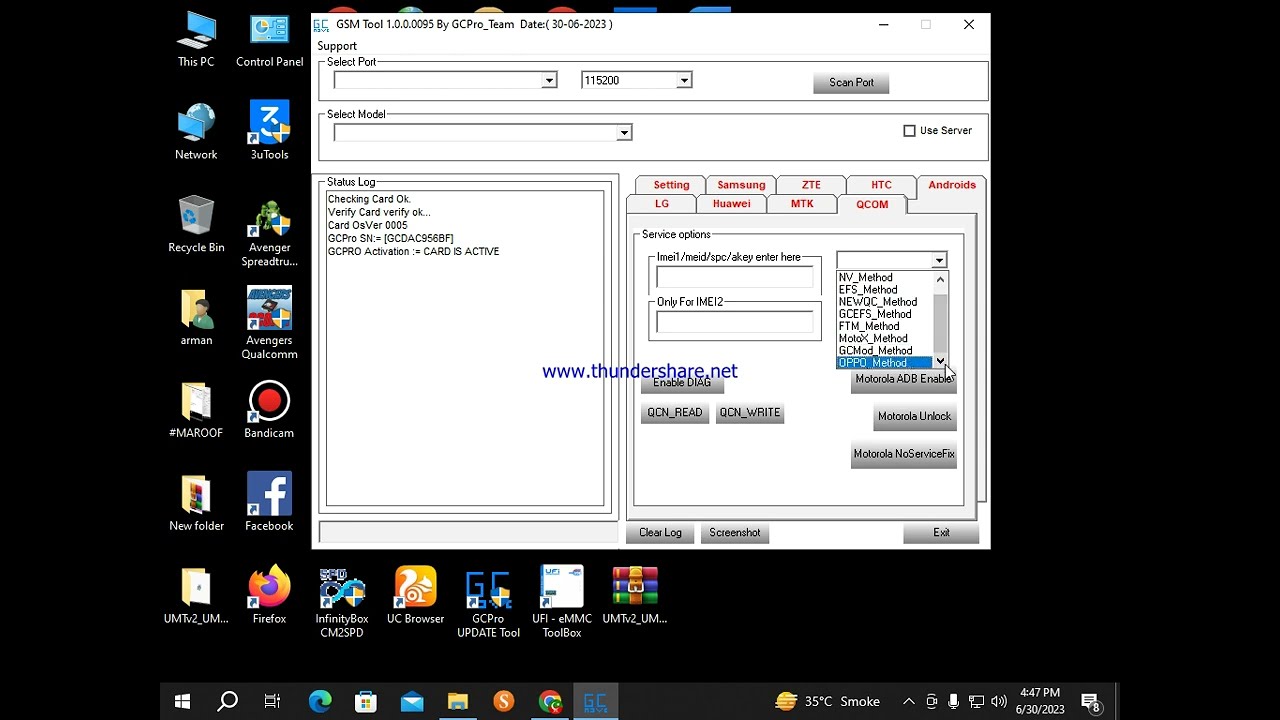Switch to the LG tab
The image size is (1280, 720).
coord(662,204)
